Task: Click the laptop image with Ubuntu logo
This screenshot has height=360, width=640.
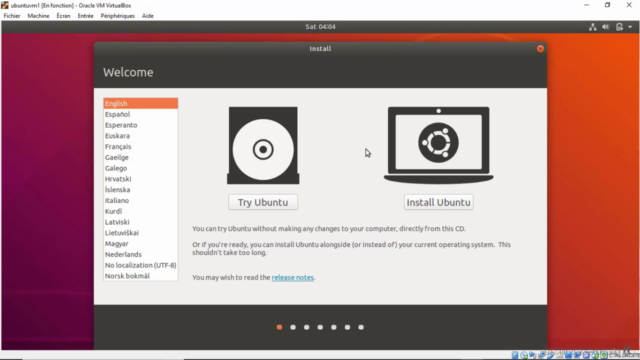Action: click(438, 145)
